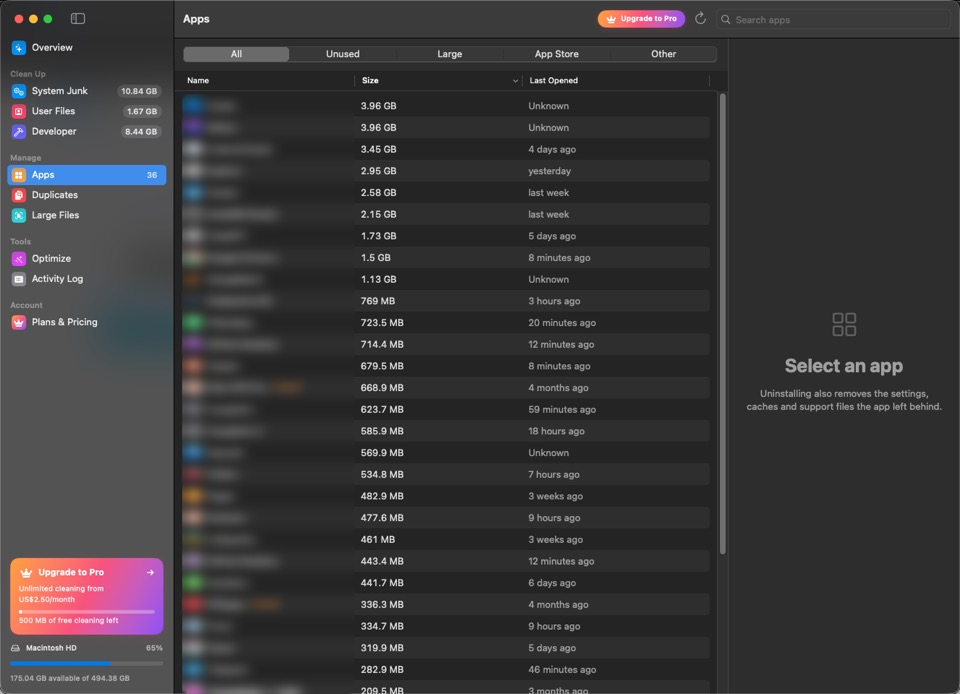
Task: Select the app row sized 2.58 GB
Action: [x=446, y=193]
